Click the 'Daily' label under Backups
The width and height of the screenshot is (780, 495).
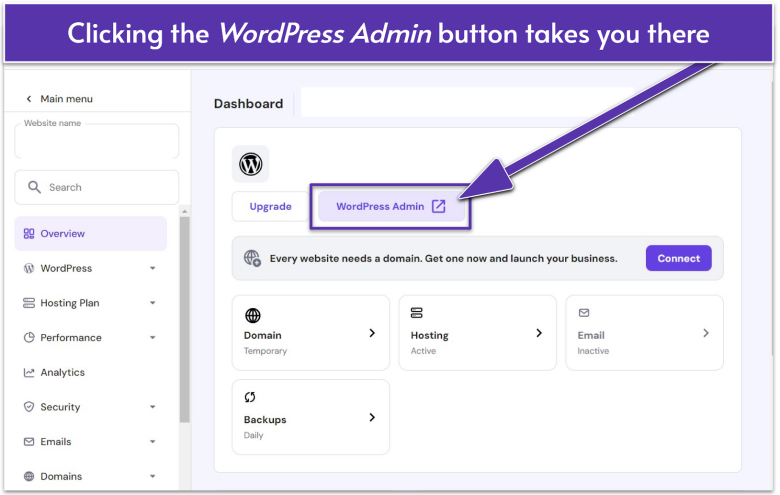pyautogui.click(x=253, y=435)
